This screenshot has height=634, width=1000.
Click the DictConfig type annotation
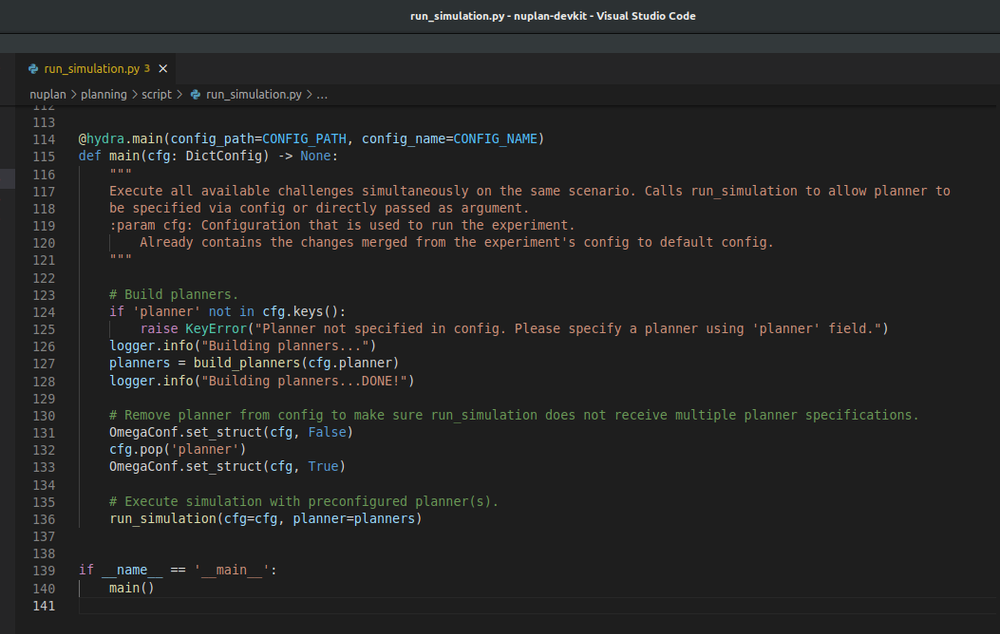click(x=223, y=156)
